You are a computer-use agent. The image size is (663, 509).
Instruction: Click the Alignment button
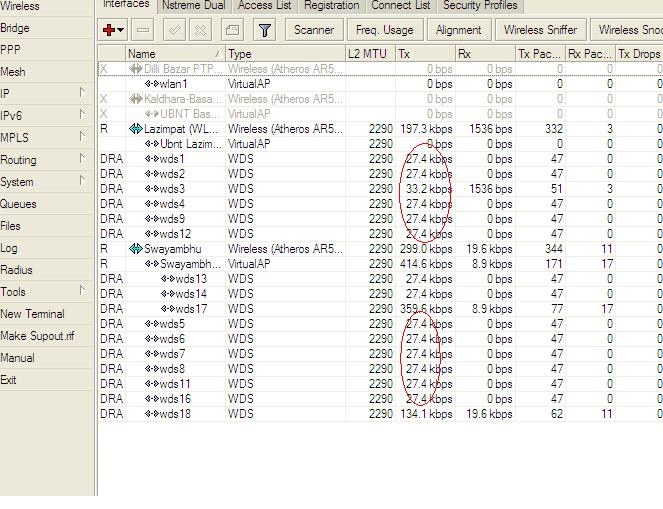tap(459, 30)
